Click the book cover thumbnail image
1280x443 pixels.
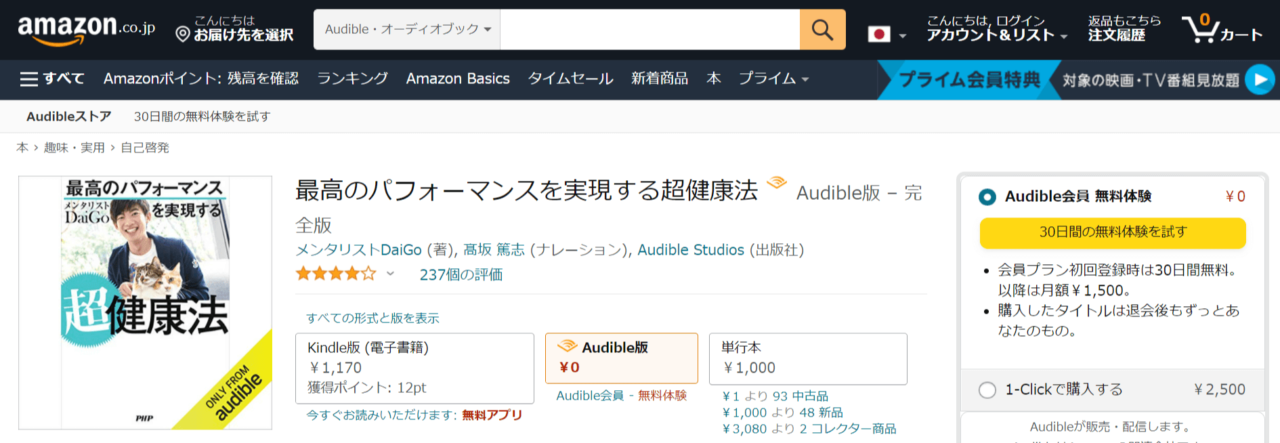(145, 302)
